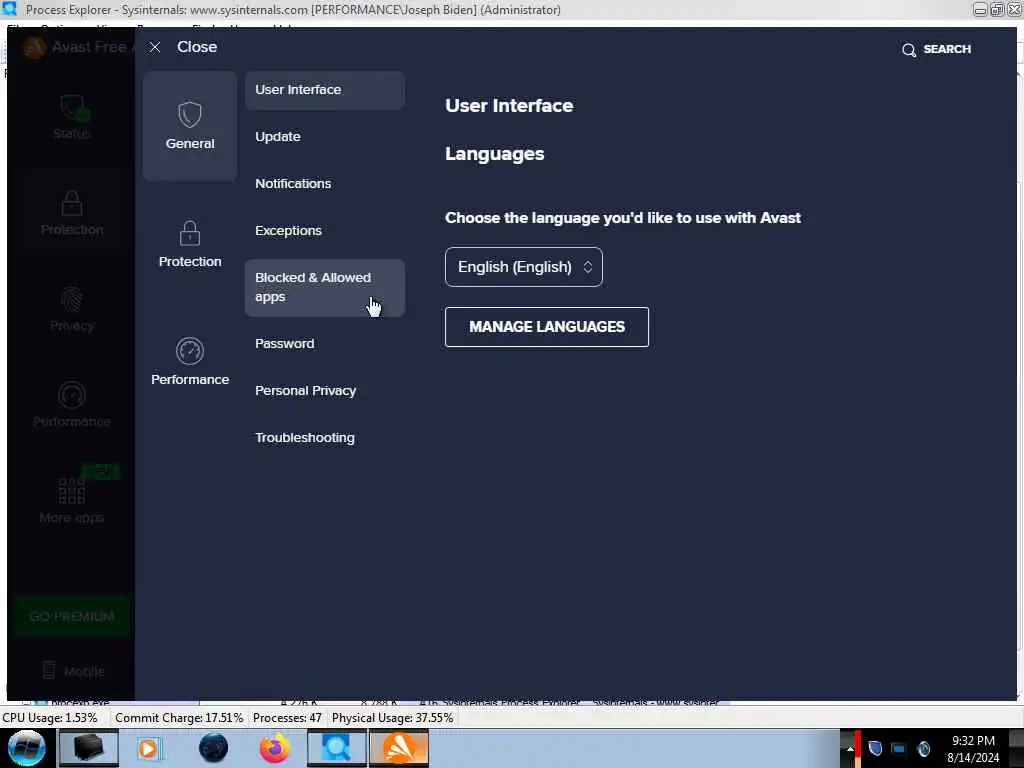Click dimmed Mobile item in sidebar
This screenshot has height=768, width=1024.
click(73, 671)
